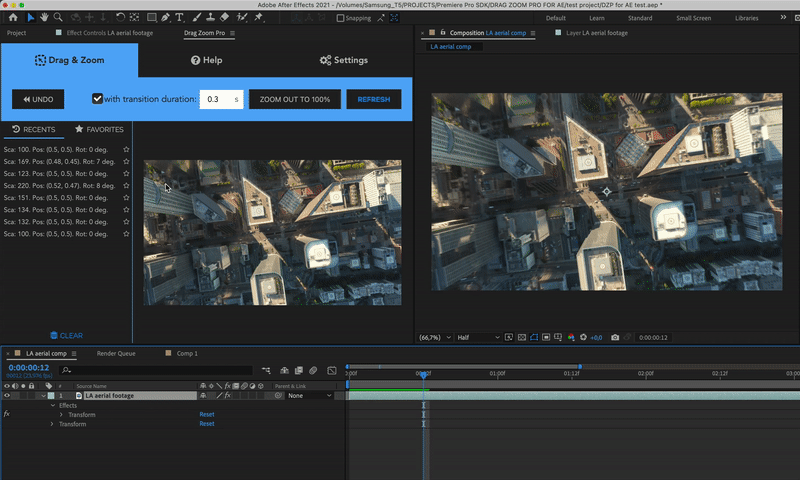The image size is (800, 480).
Task: Select the Type text tool
Action: (x=179, y=17)
